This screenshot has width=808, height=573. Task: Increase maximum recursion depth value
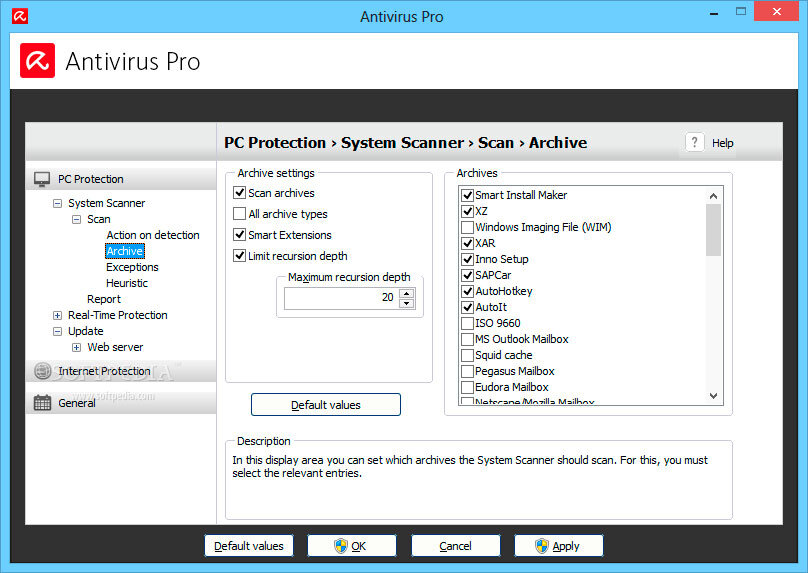[x=407, y=294]
